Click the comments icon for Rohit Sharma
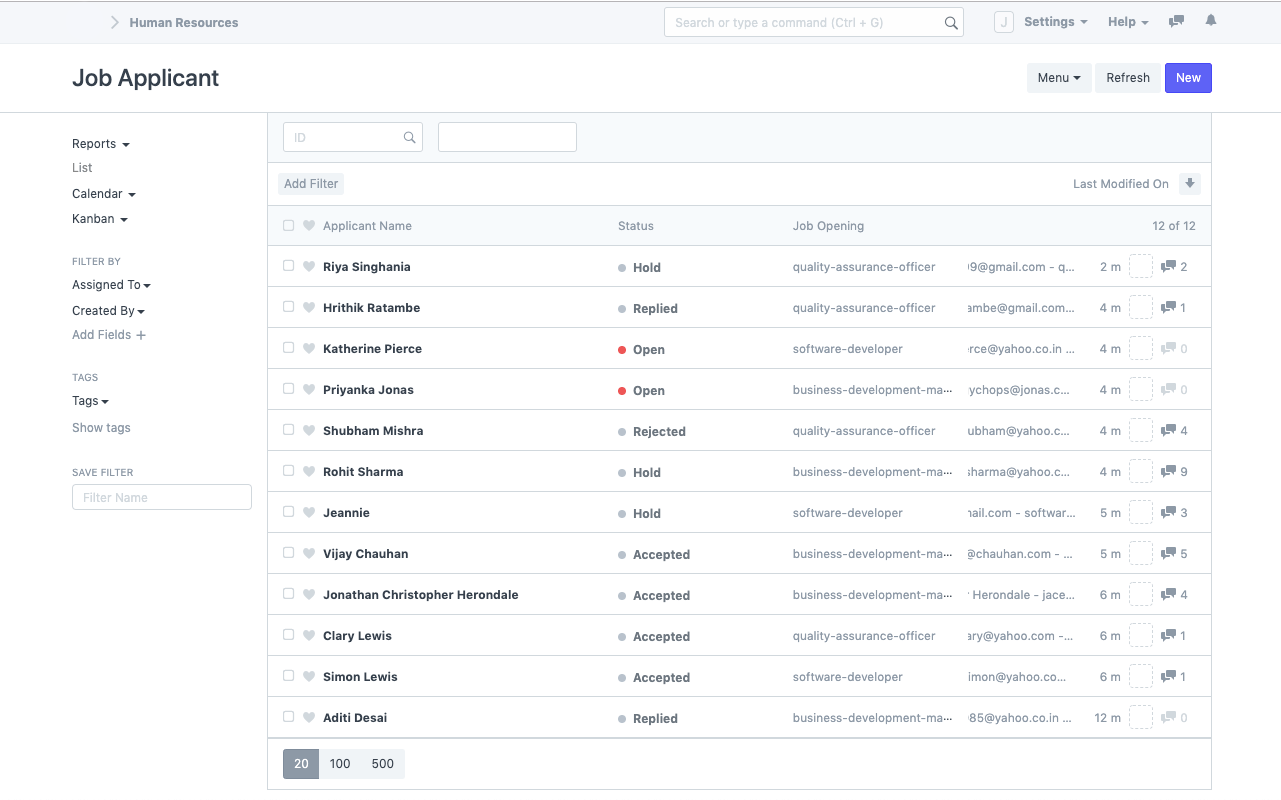Viewport: 1281px width, 800px height. pos(1168,472)
